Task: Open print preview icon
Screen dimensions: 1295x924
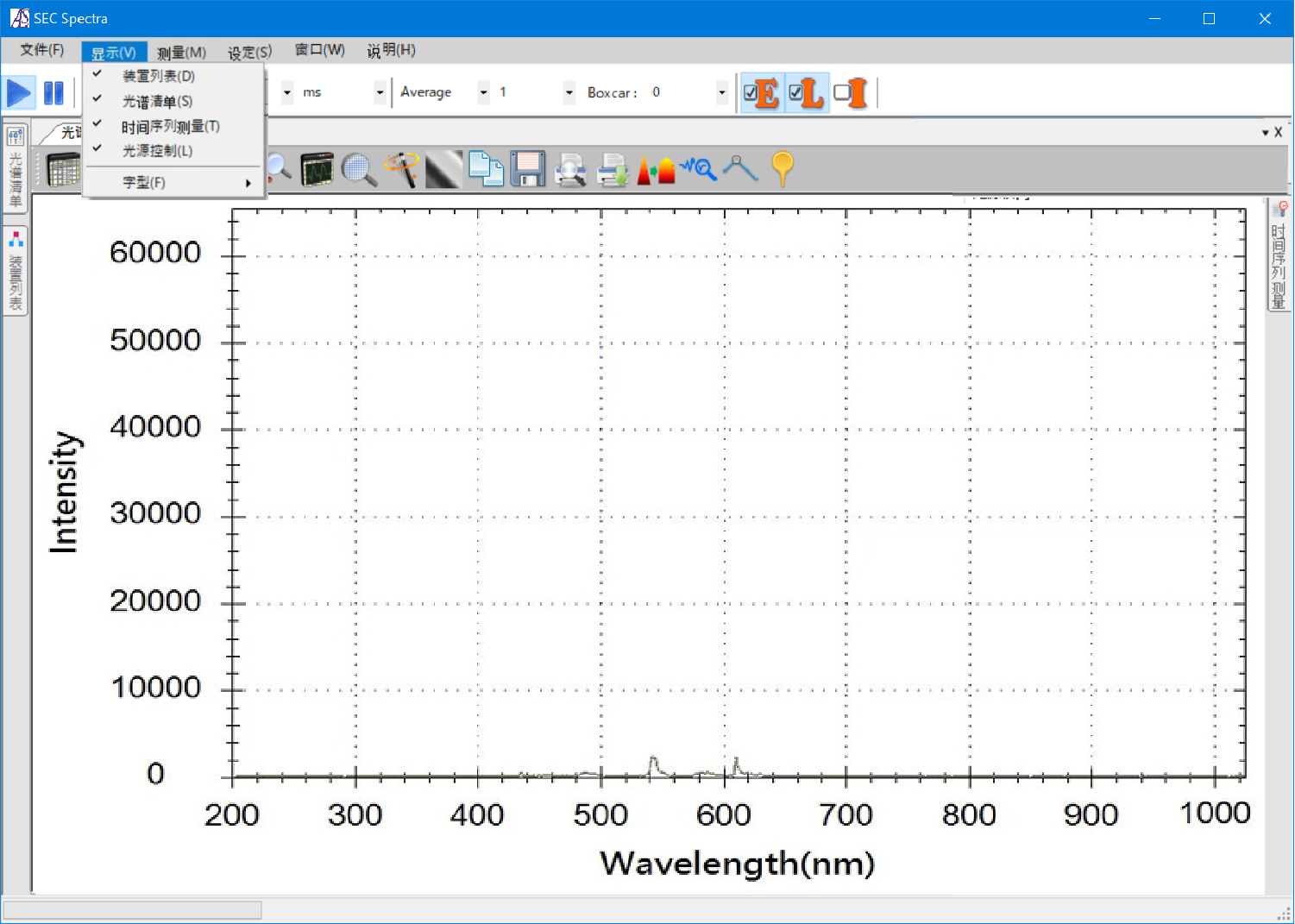Action: [x=570, y=169]
